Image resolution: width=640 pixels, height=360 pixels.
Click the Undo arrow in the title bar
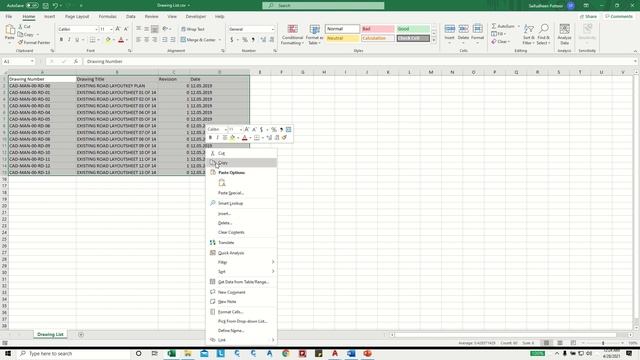55,6
